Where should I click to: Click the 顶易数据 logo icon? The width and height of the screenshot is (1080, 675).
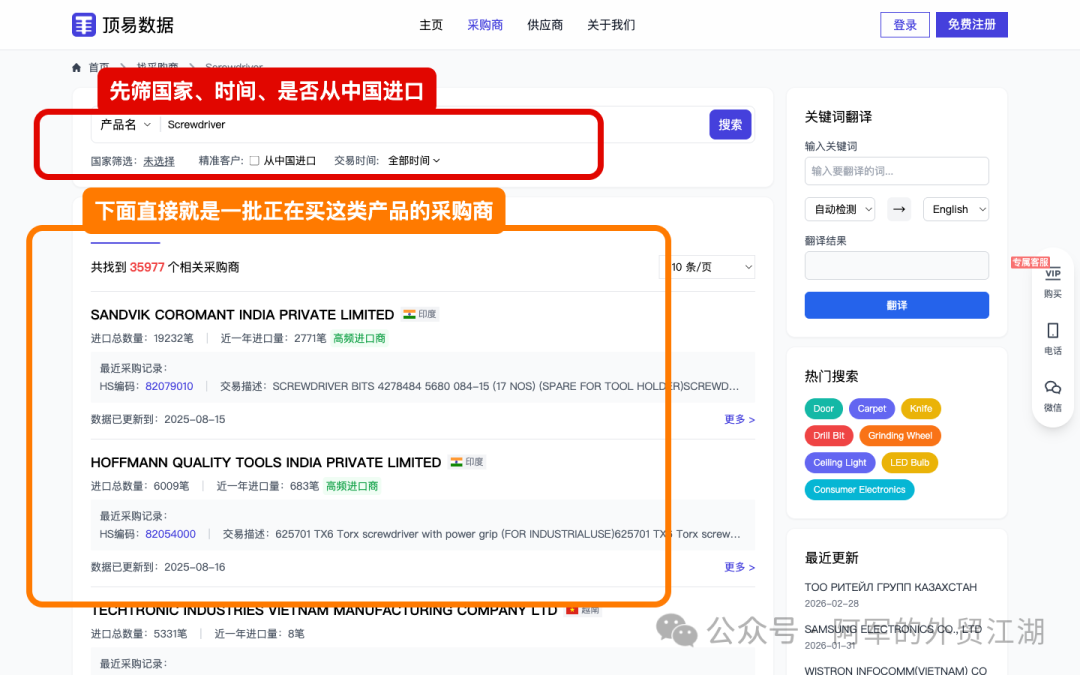[x=84, y=25]
